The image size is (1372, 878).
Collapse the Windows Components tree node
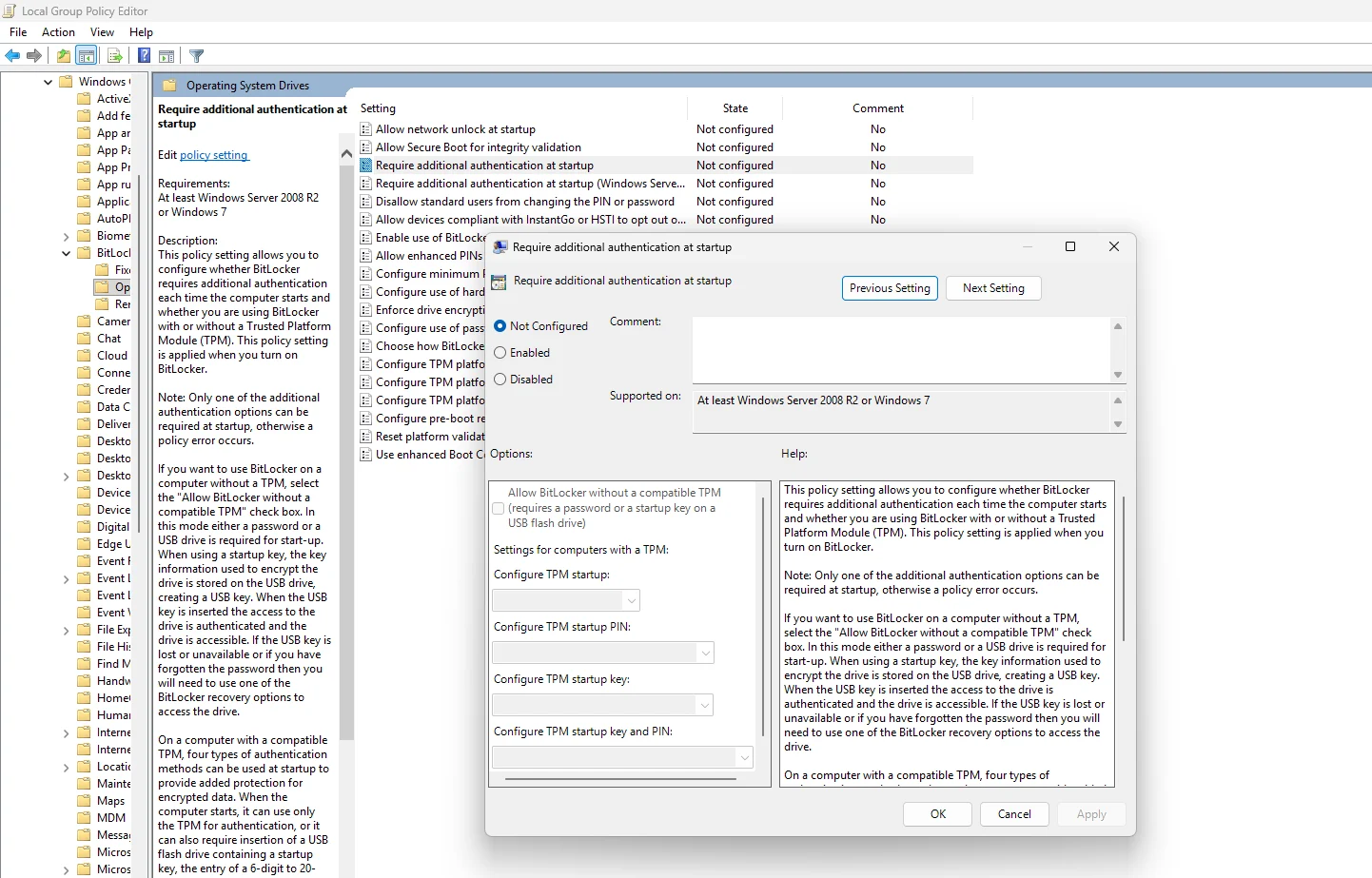[x=49, y=82]
